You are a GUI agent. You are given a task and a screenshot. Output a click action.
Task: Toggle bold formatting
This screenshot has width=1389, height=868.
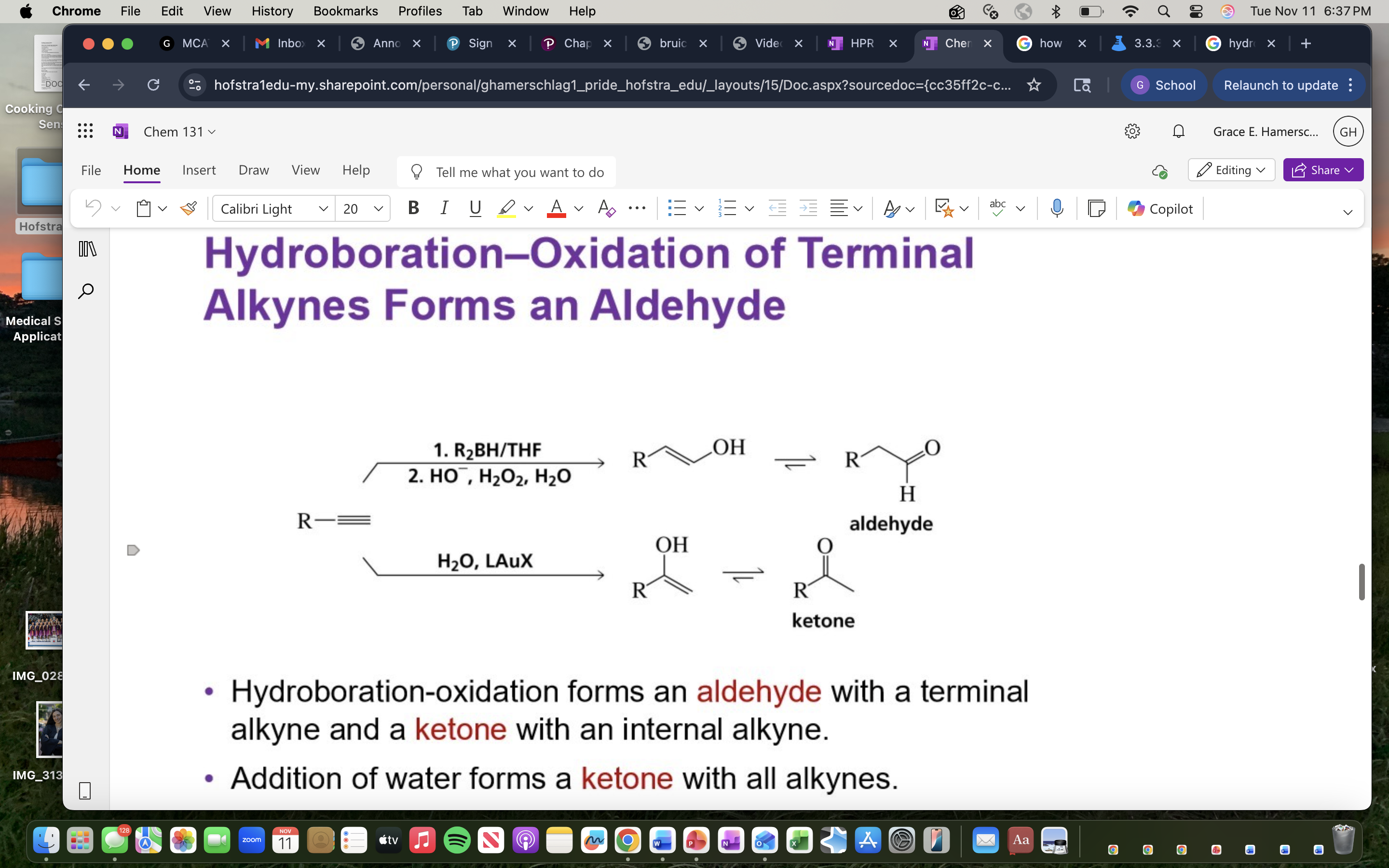pyautogui.click(x=413, y=208)
